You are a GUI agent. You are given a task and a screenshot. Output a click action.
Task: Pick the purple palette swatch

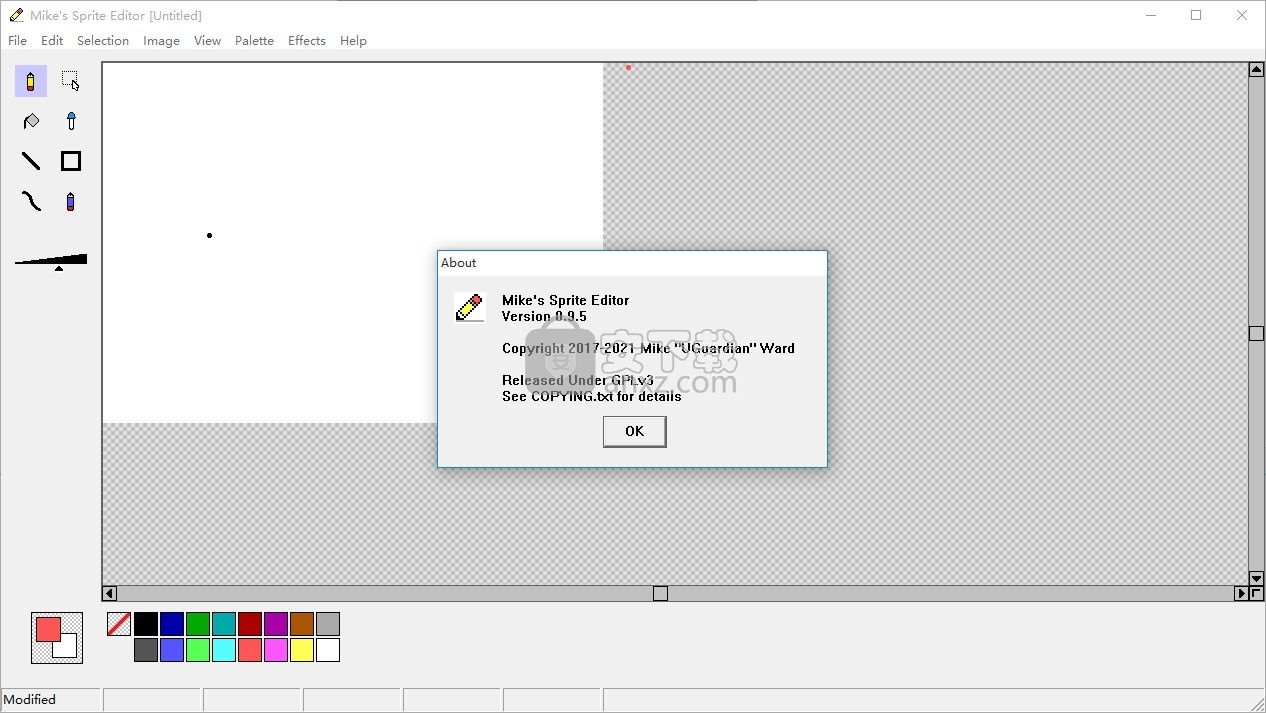(276, 624)
